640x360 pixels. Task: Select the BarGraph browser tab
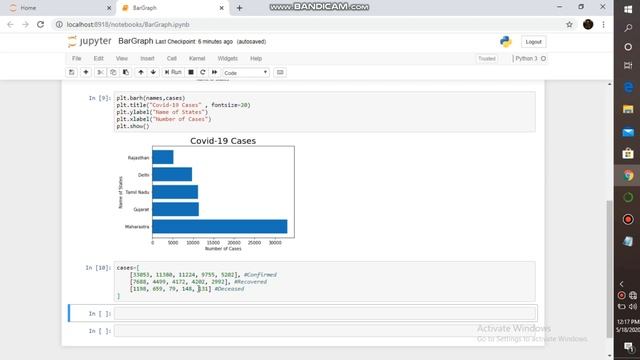click(173, 8)
